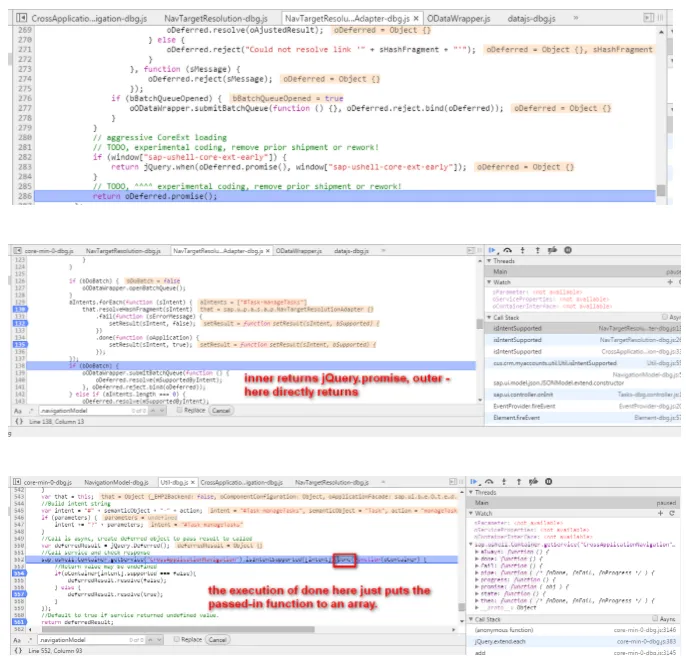The height and width of the screenshot is (662, 686).
Task: Toggle pause on exceptions in the Line 138 debugger
Action: 568,250
